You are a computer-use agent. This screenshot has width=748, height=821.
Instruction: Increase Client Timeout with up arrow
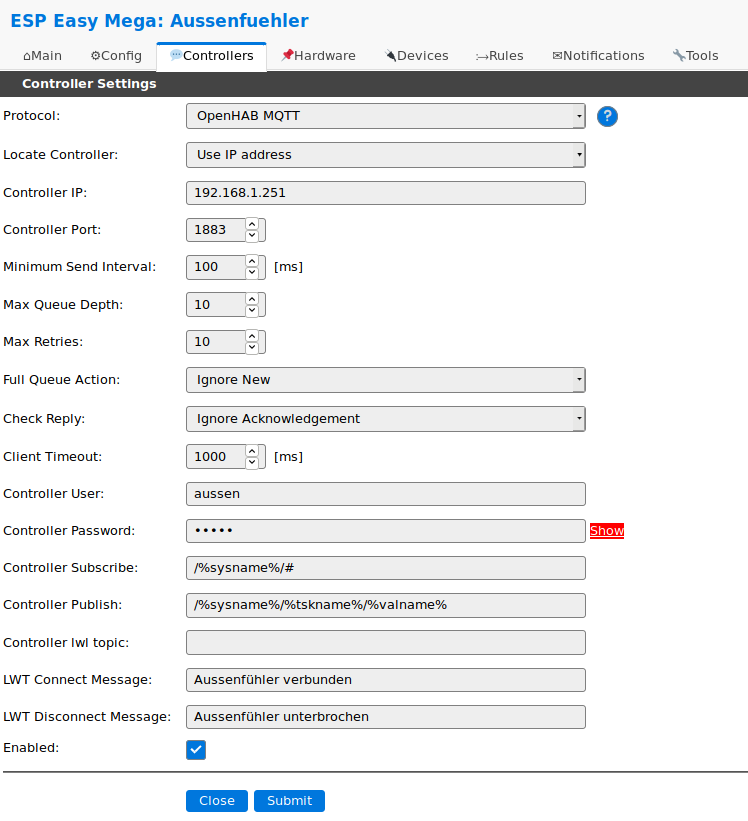point(252,451)
